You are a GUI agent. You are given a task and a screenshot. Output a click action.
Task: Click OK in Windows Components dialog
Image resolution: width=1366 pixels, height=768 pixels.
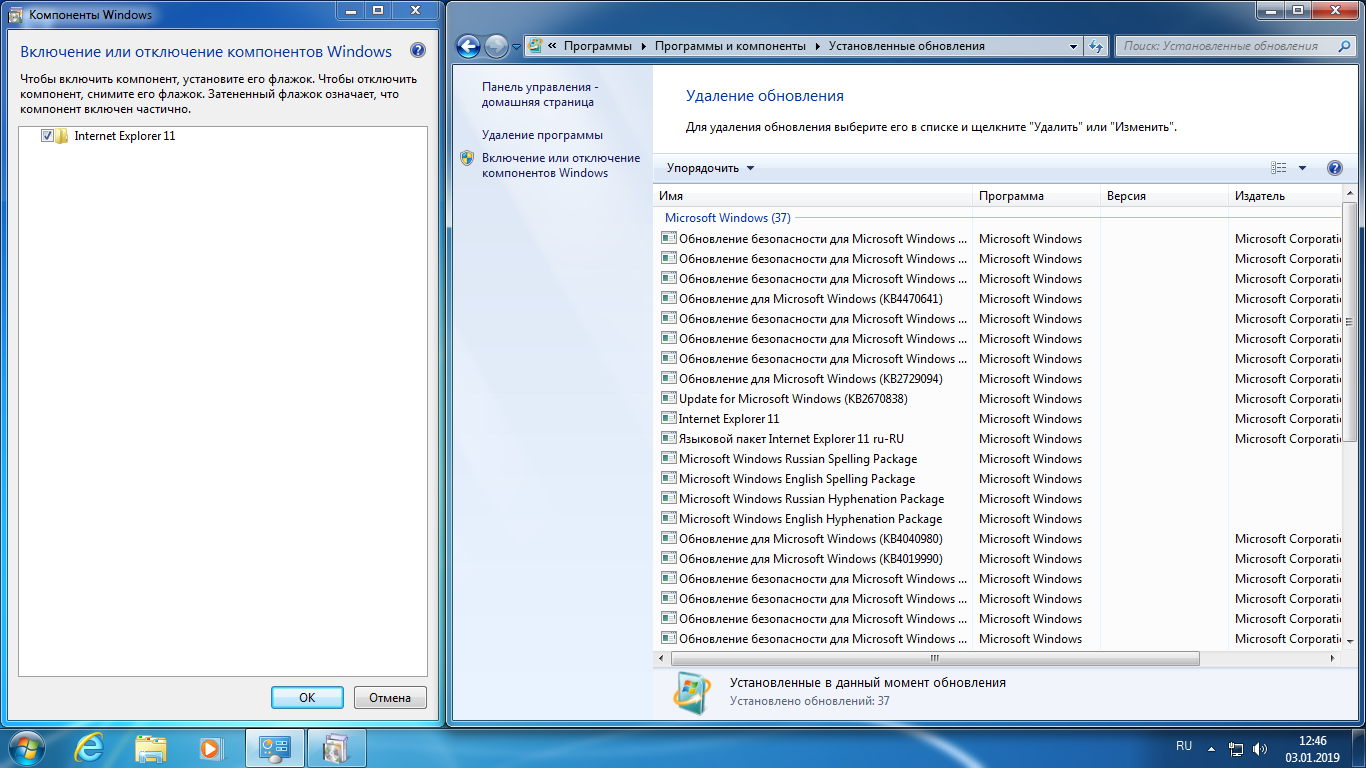point(307,698)
